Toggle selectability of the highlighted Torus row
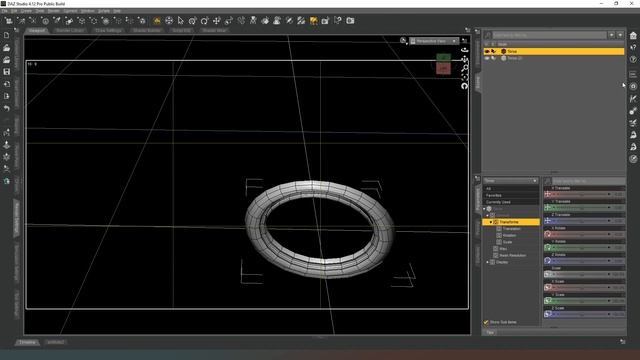 (x=493, y=51)
